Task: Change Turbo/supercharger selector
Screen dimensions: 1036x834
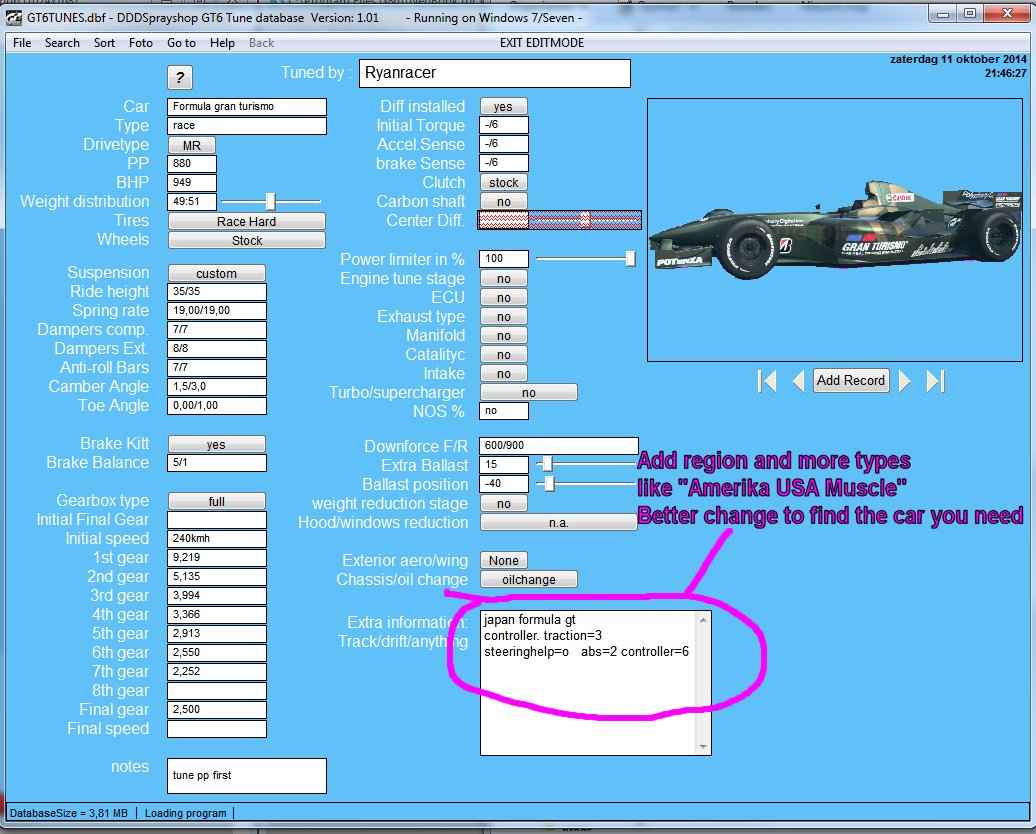Action: (529, 393)
